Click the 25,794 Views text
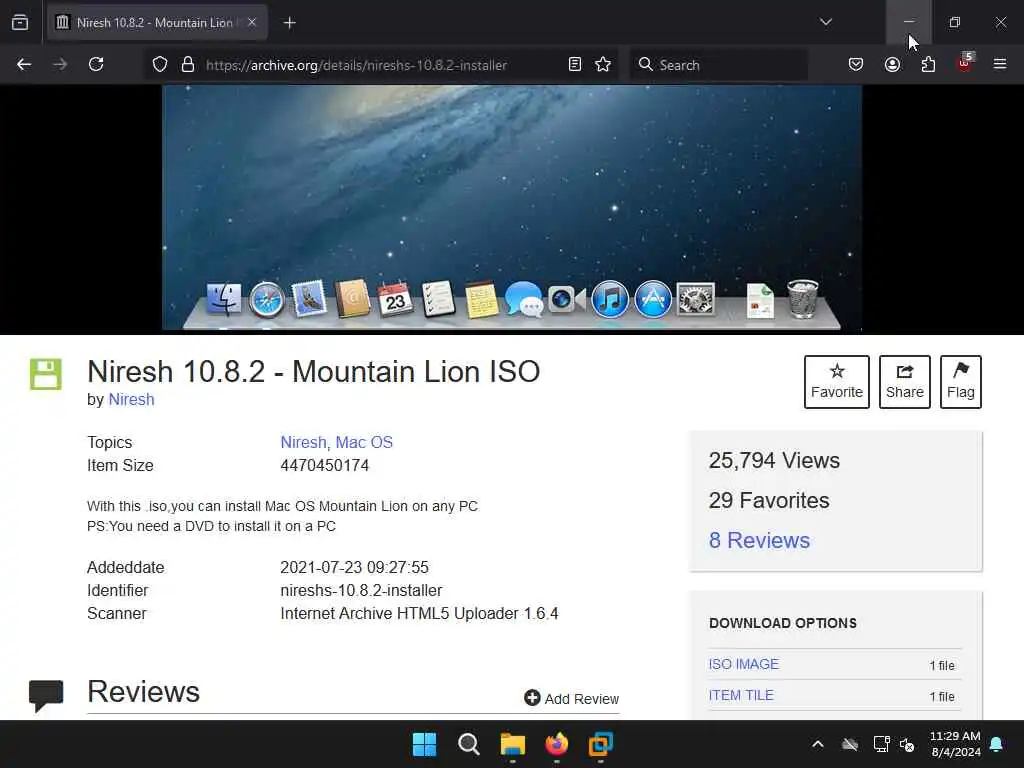 774,460
